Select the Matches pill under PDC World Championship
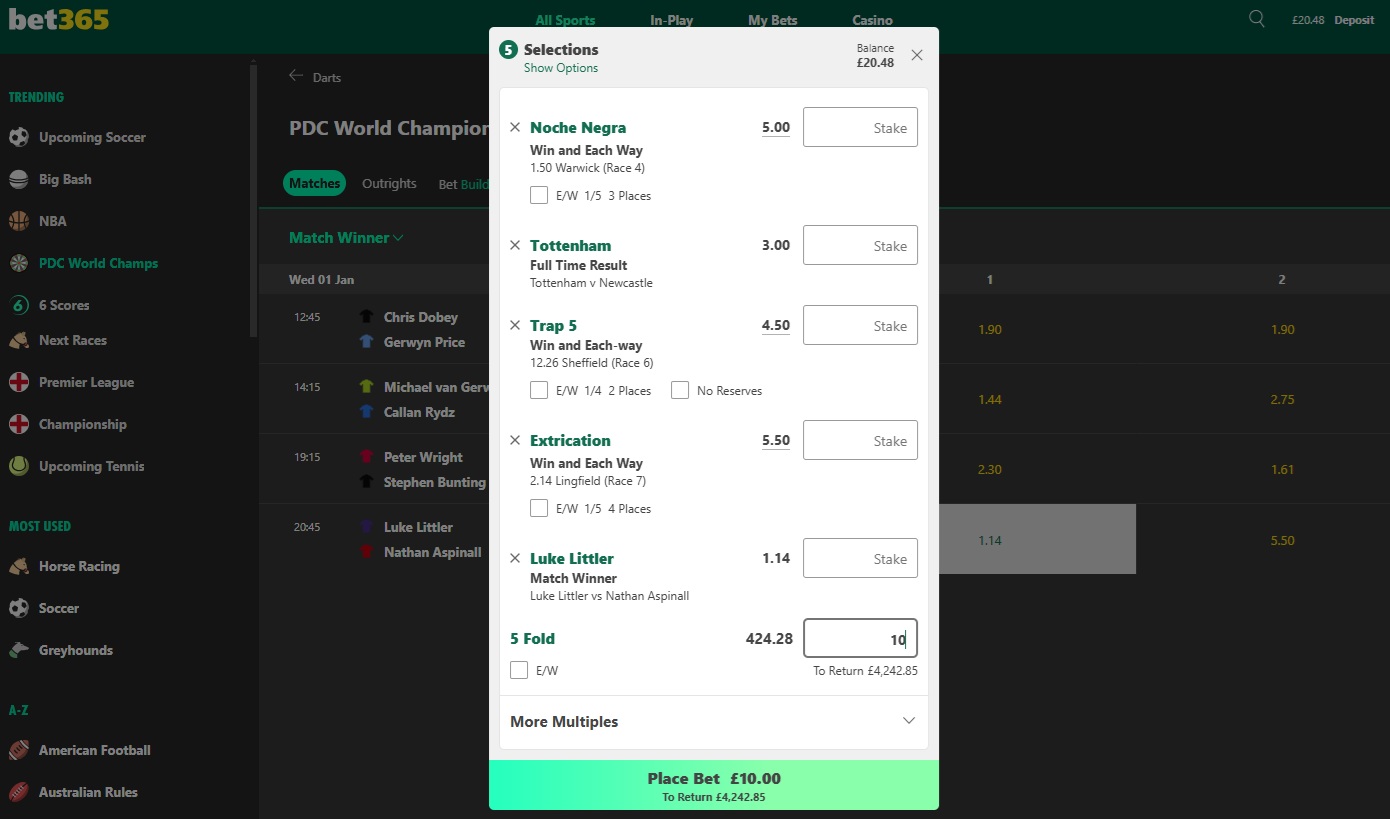 [314, 183]
